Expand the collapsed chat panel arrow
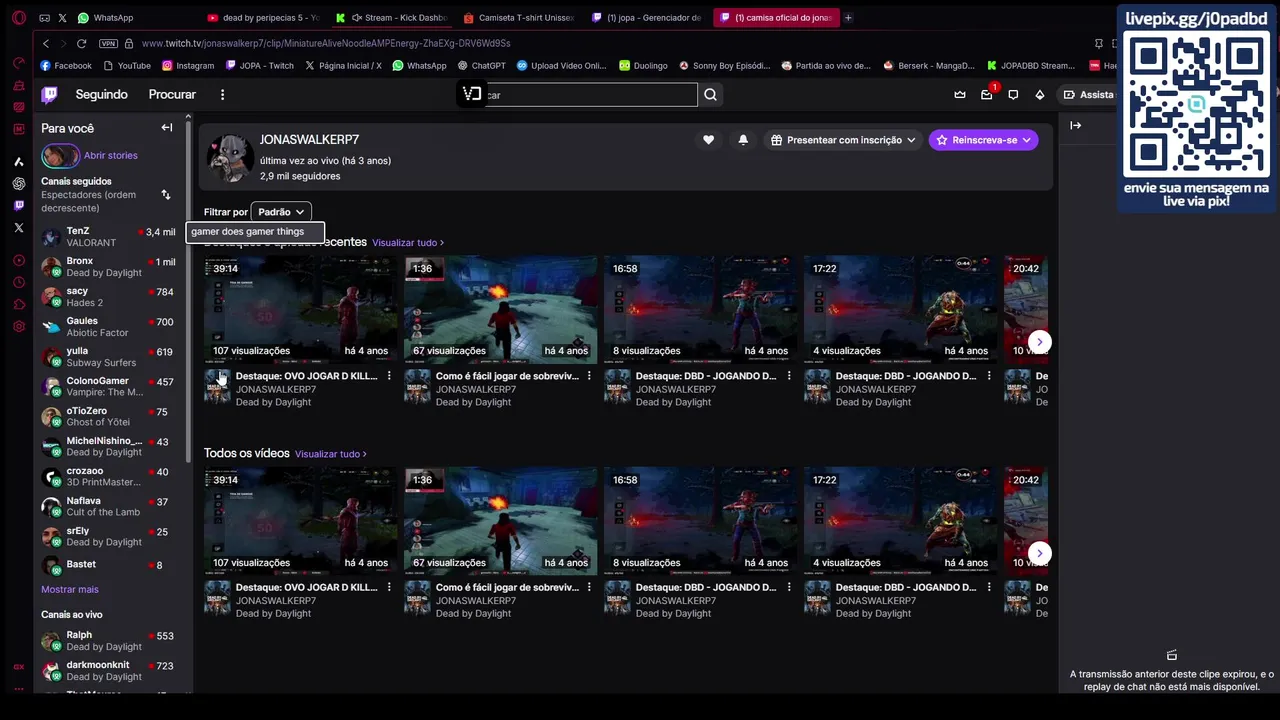The height and width of the screenshot is (720, 1280). 1075,125
